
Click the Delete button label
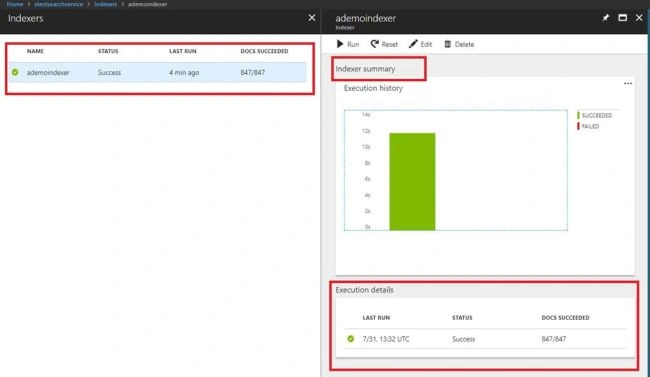[x=464, y=44]
